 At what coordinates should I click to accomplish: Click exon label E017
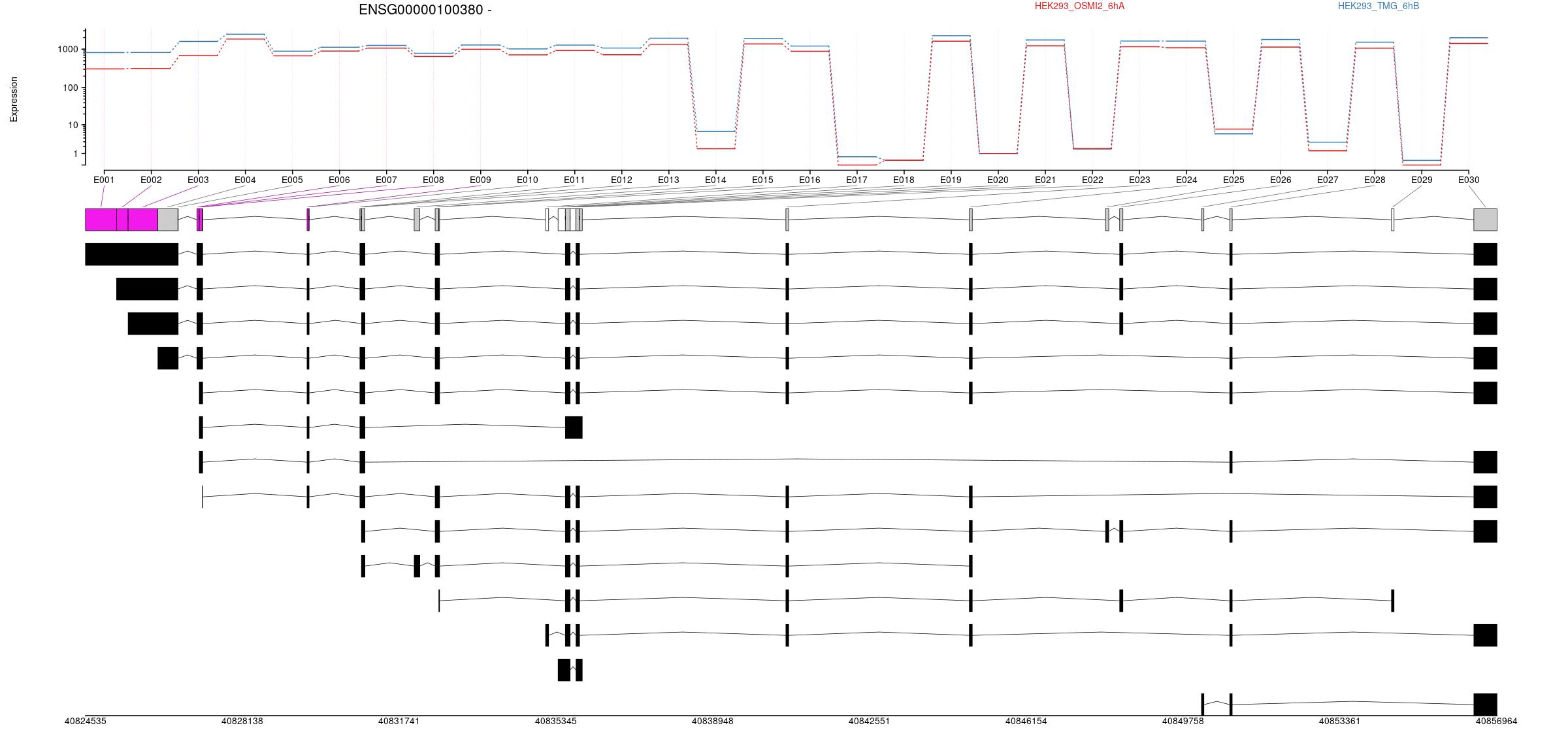pyautogui.click(x=857, y=180)
